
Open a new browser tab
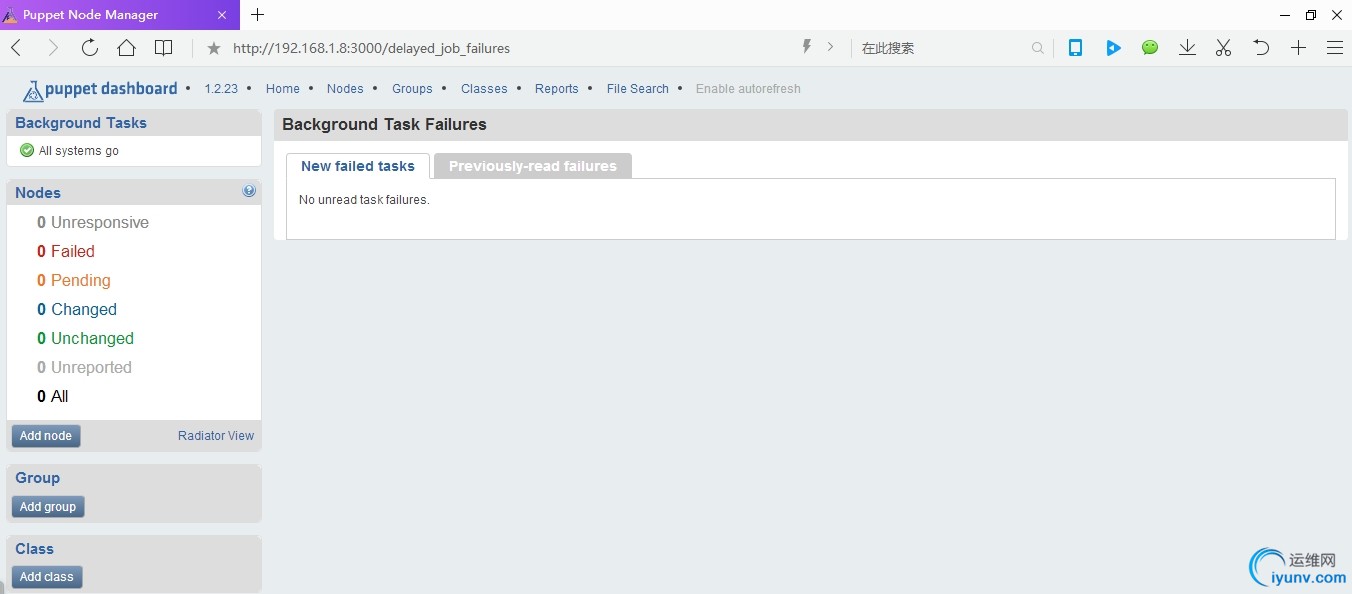coord(257,15)
